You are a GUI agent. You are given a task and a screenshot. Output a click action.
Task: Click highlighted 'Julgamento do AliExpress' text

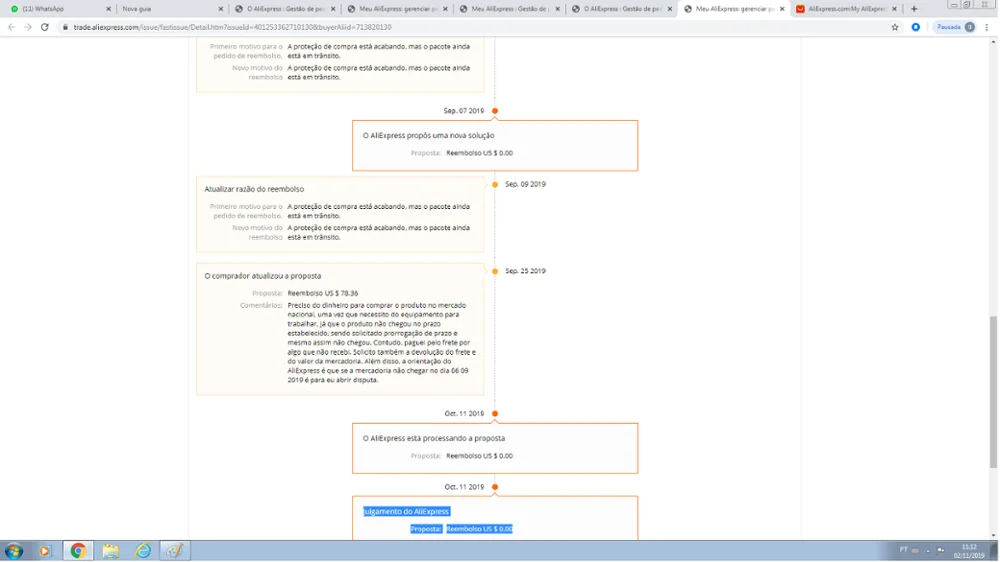[407, 511]
